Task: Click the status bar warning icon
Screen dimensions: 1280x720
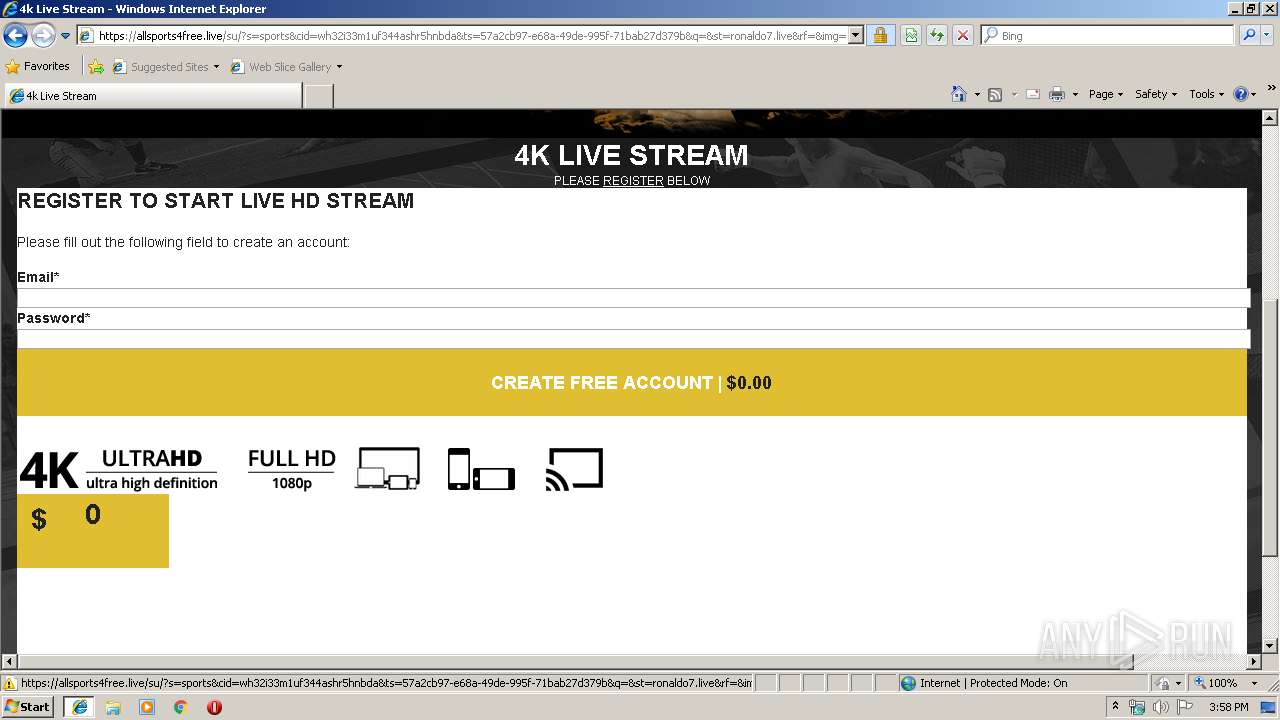Action: click(x=10, y=683)
